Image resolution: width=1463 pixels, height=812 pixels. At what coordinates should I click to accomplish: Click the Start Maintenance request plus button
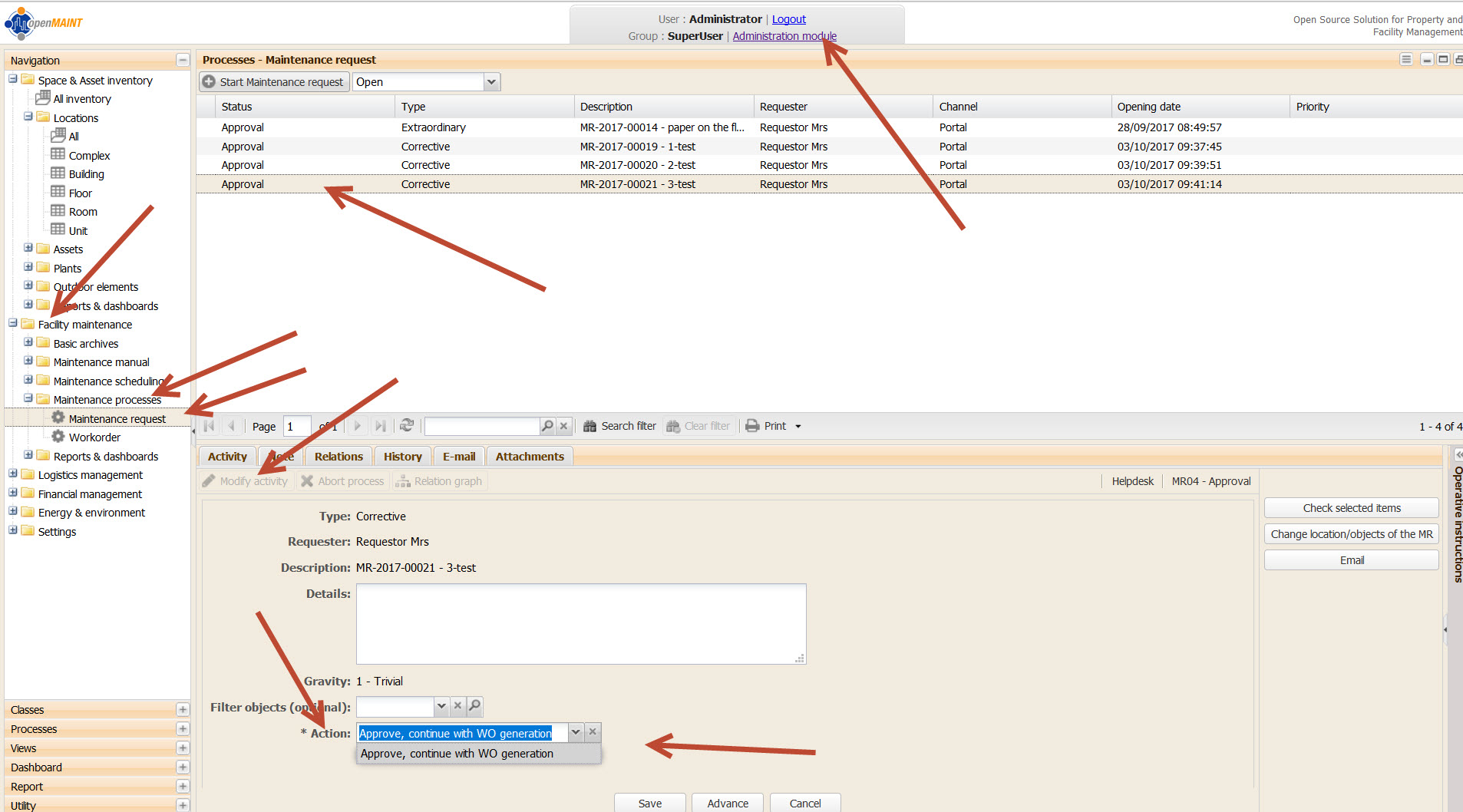point(209,82)
